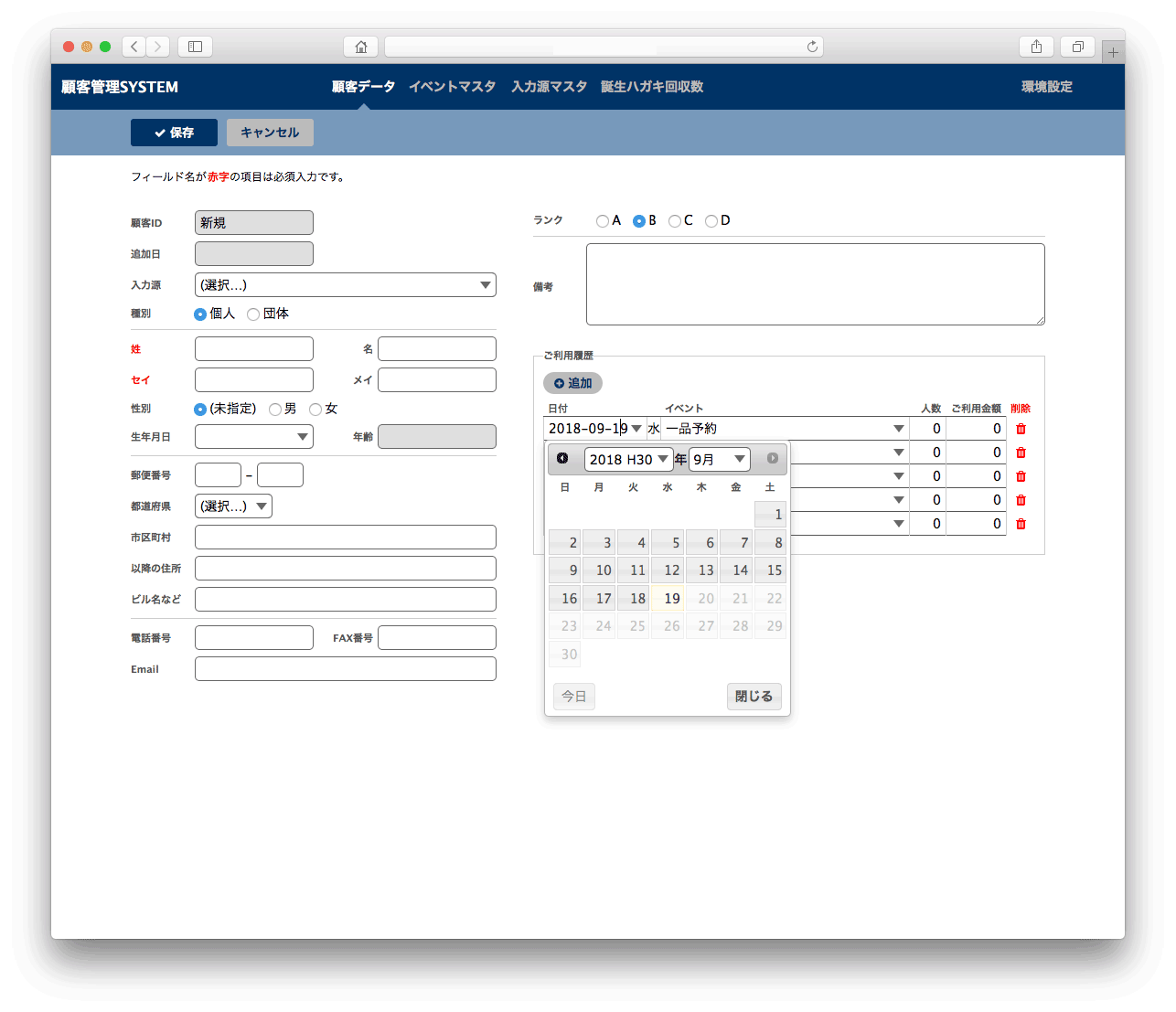Open date dropdown arrow beside 2018-09-19
Screen dimensions: 1176x1012
[x=636, y=429]
